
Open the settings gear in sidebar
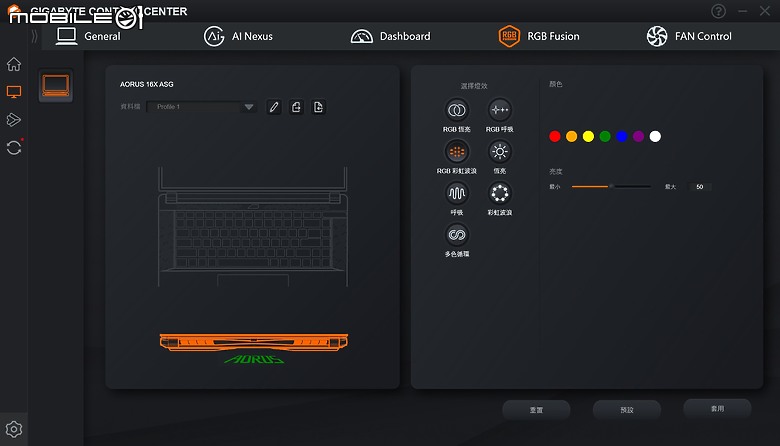click(14, 429)
